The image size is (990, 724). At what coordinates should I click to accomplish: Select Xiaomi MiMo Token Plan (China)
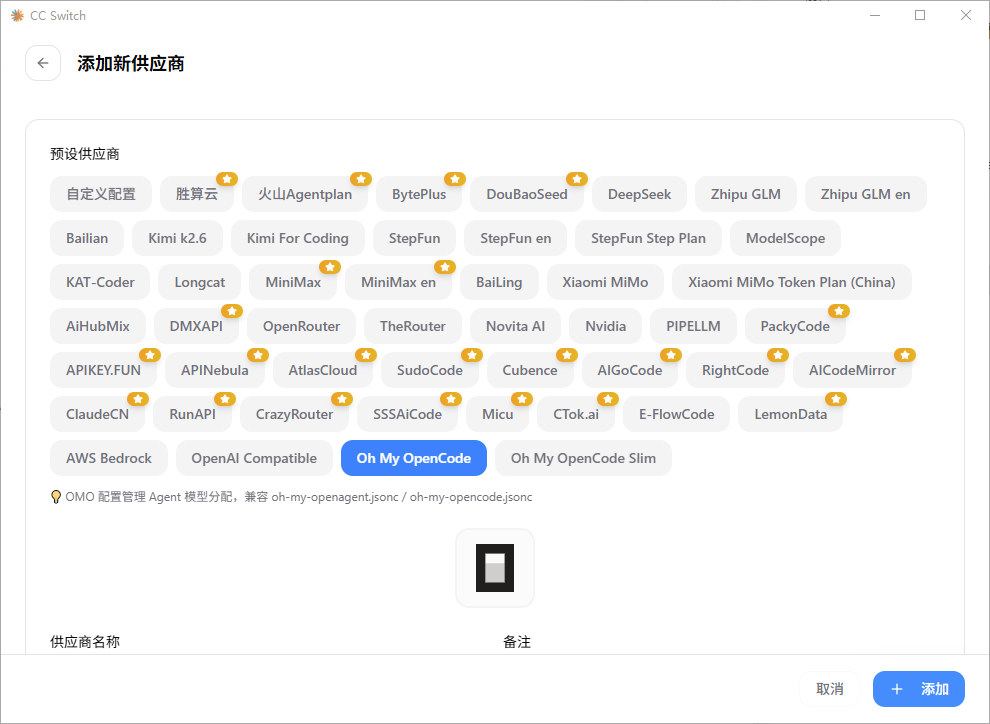click(792, 282)
